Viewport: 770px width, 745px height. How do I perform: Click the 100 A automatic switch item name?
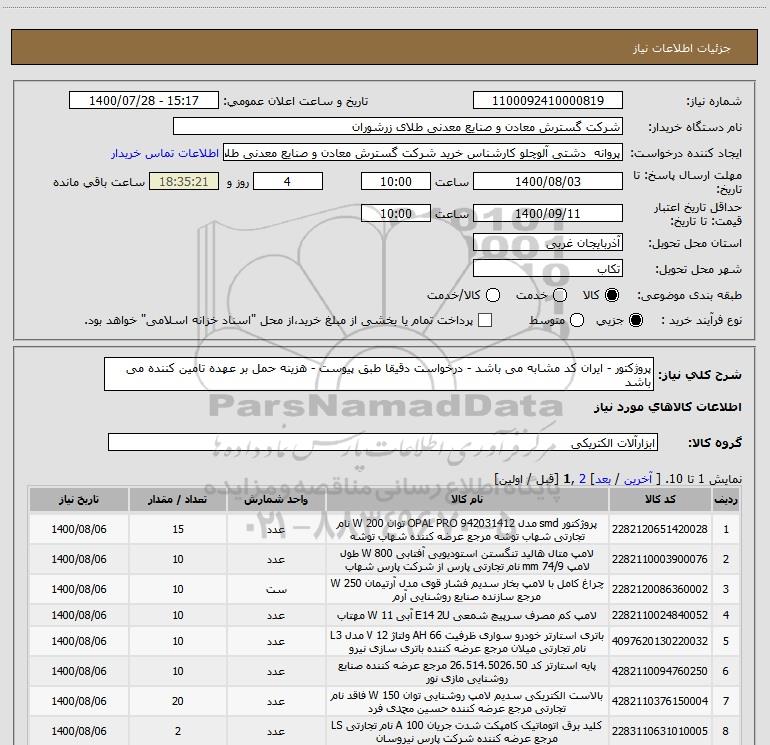[x=467, y=732]
